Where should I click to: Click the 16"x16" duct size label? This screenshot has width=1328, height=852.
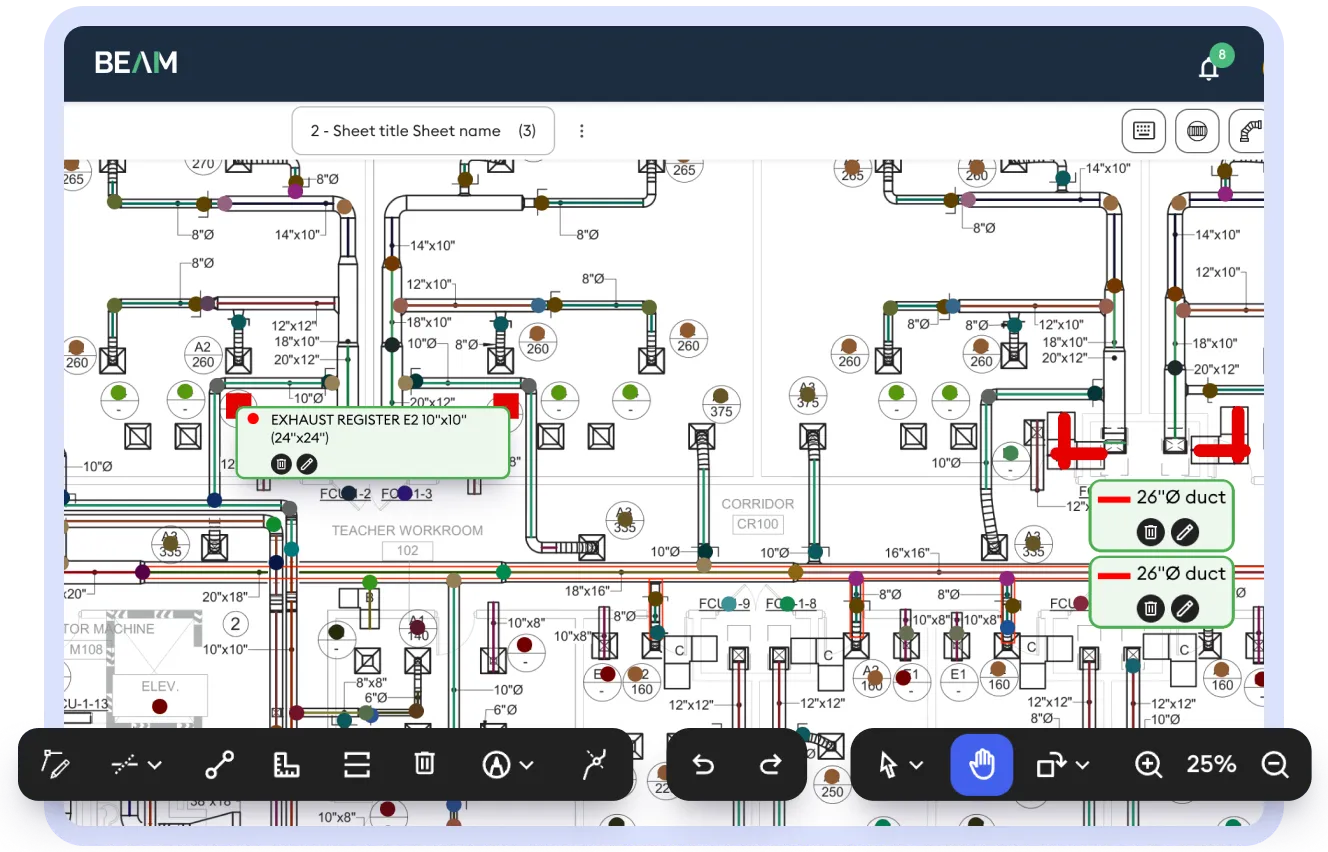[907, 552]
